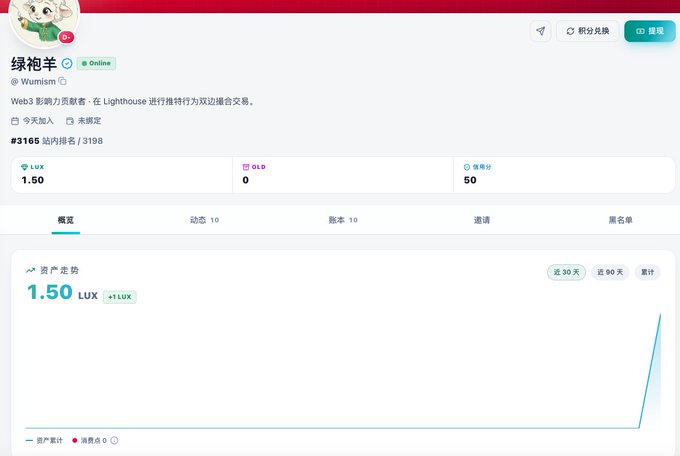The width and height of the screenshot is (680, 456).
Task: Toggle the 消费点 legend entry
Action: coord(89,440)
